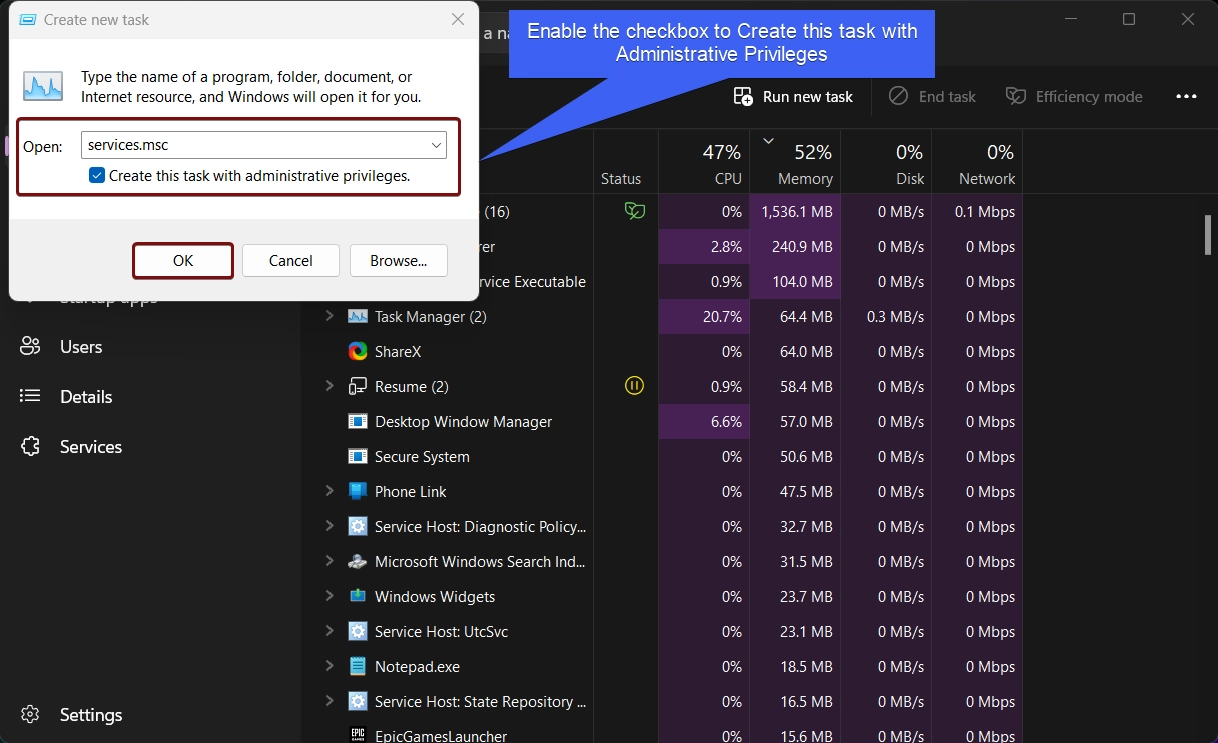Open the three-dot more options menu
The width and height of the screenshot is (1218, 743).
(1186, 96)
